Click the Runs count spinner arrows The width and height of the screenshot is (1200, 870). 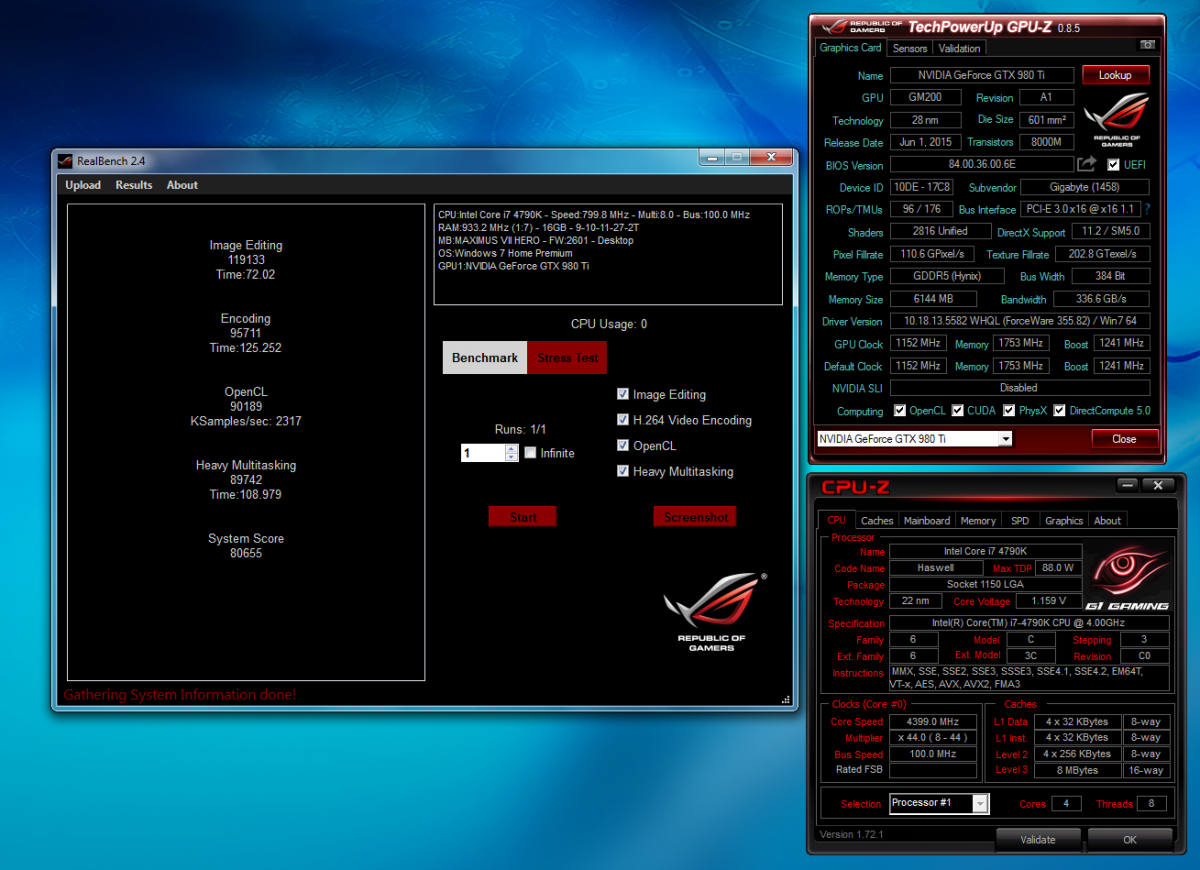[x=512, y=453]
